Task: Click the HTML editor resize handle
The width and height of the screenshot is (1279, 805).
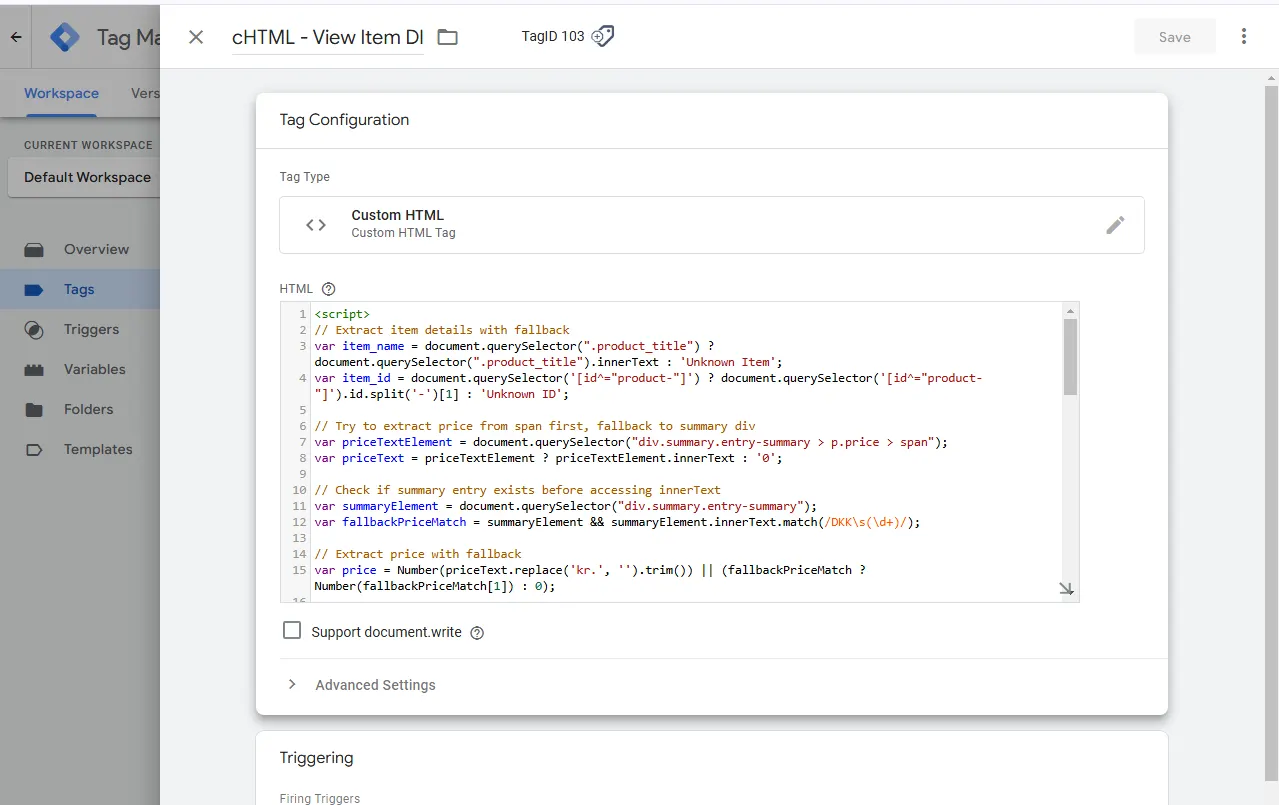Action: coord(1067,590)
